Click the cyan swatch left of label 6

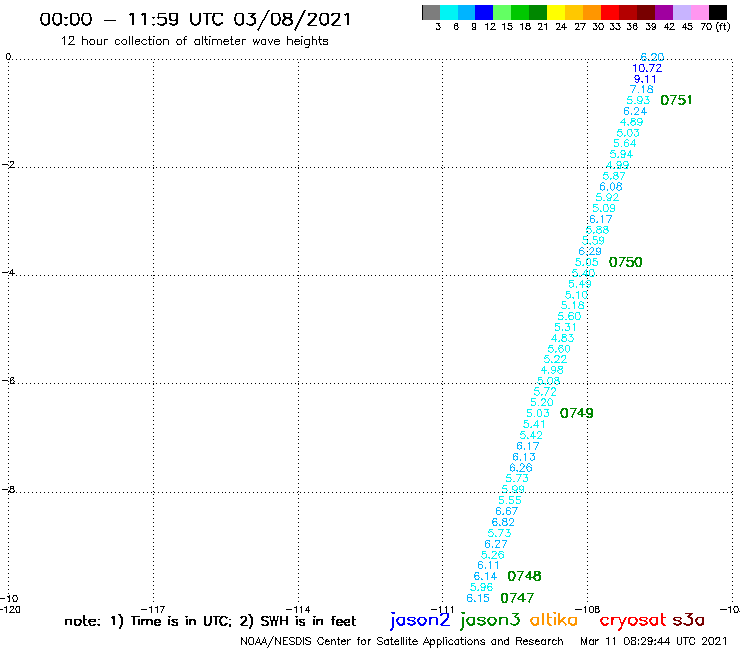(448, 12)
